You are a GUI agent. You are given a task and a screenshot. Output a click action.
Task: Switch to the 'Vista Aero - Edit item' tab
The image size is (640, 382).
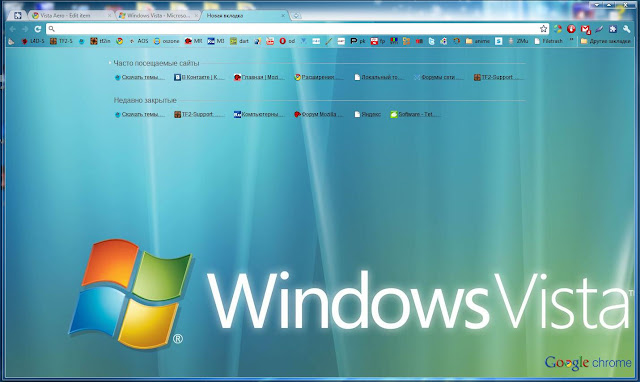71,16
